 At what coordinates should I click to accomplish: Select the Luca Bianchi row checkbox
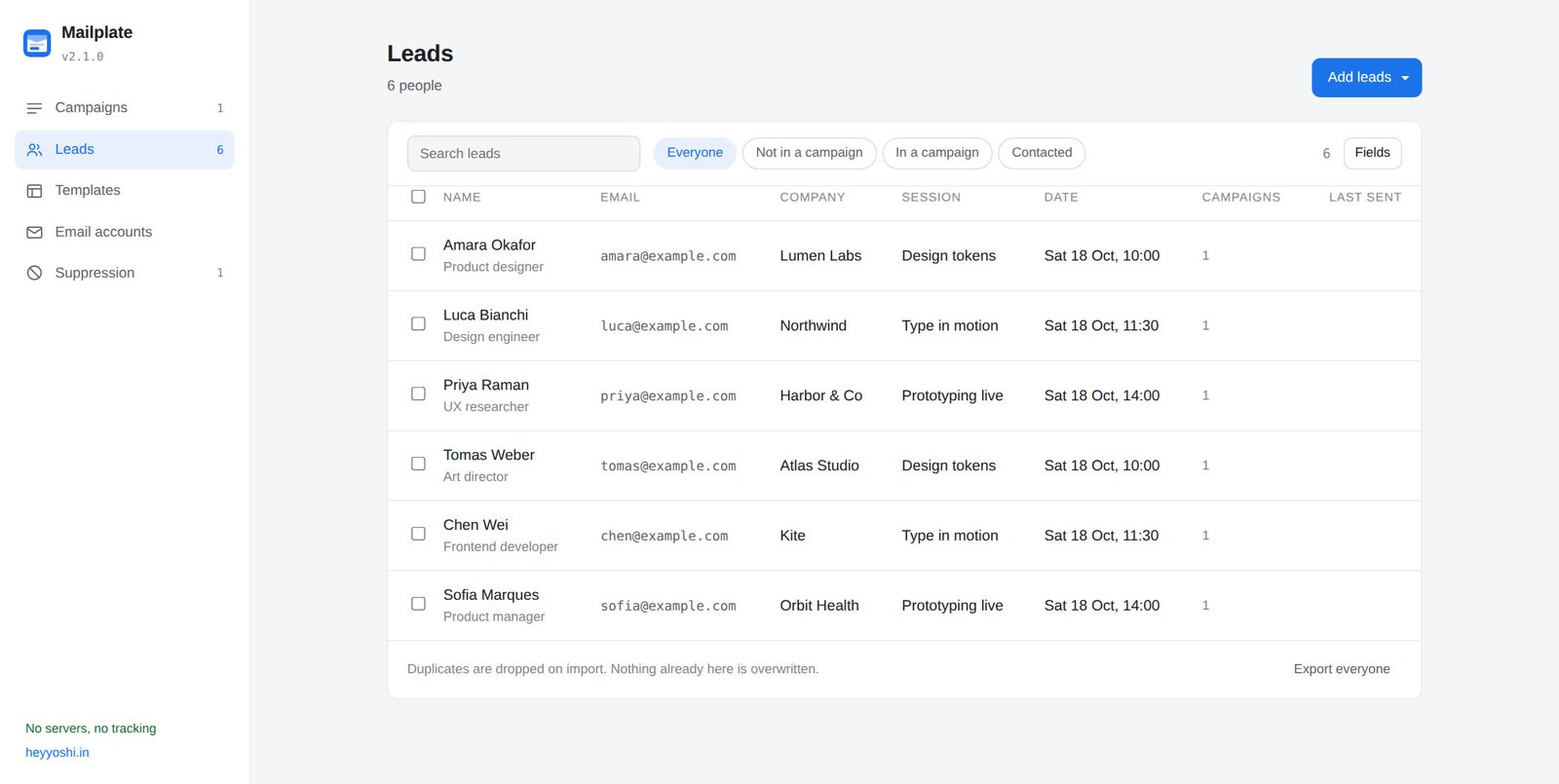[418, 324]
